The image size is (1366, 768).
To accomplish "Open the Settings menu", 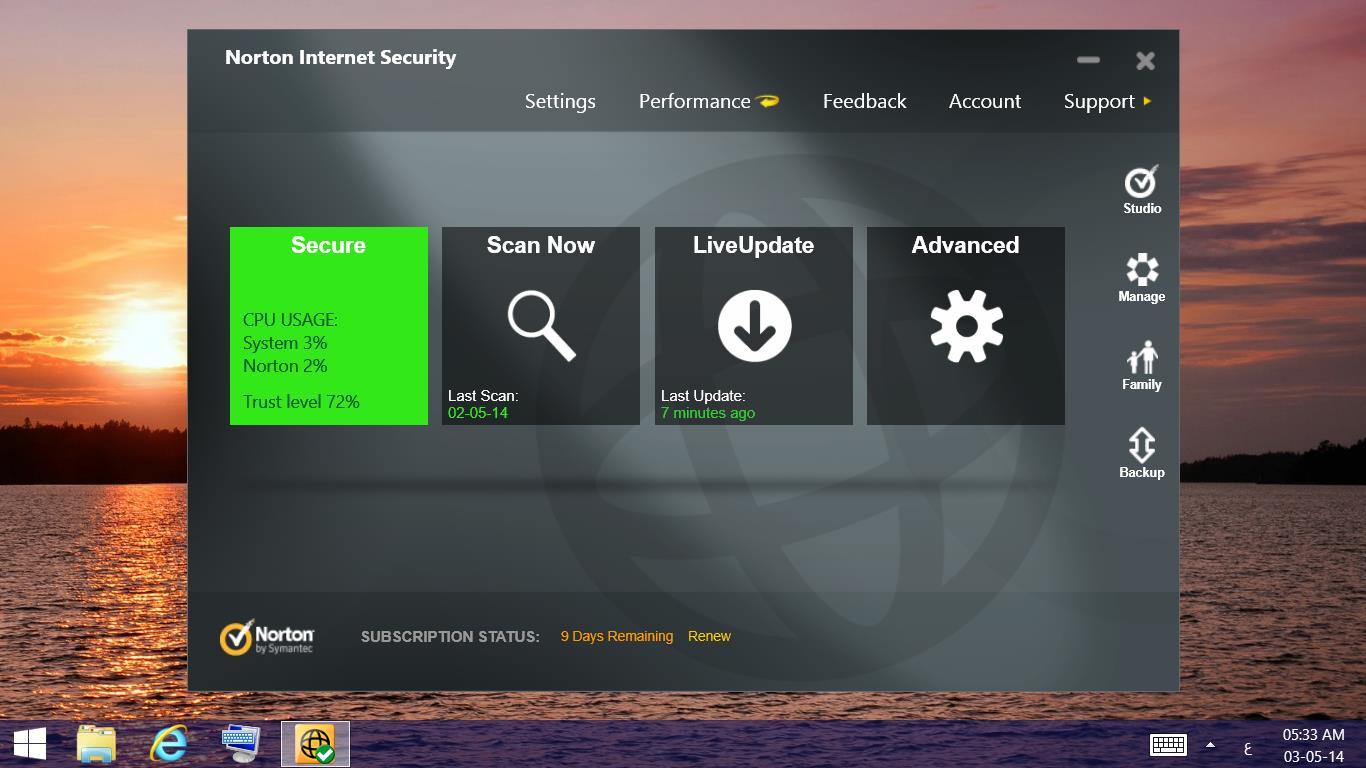I will [x=560, y=101].
